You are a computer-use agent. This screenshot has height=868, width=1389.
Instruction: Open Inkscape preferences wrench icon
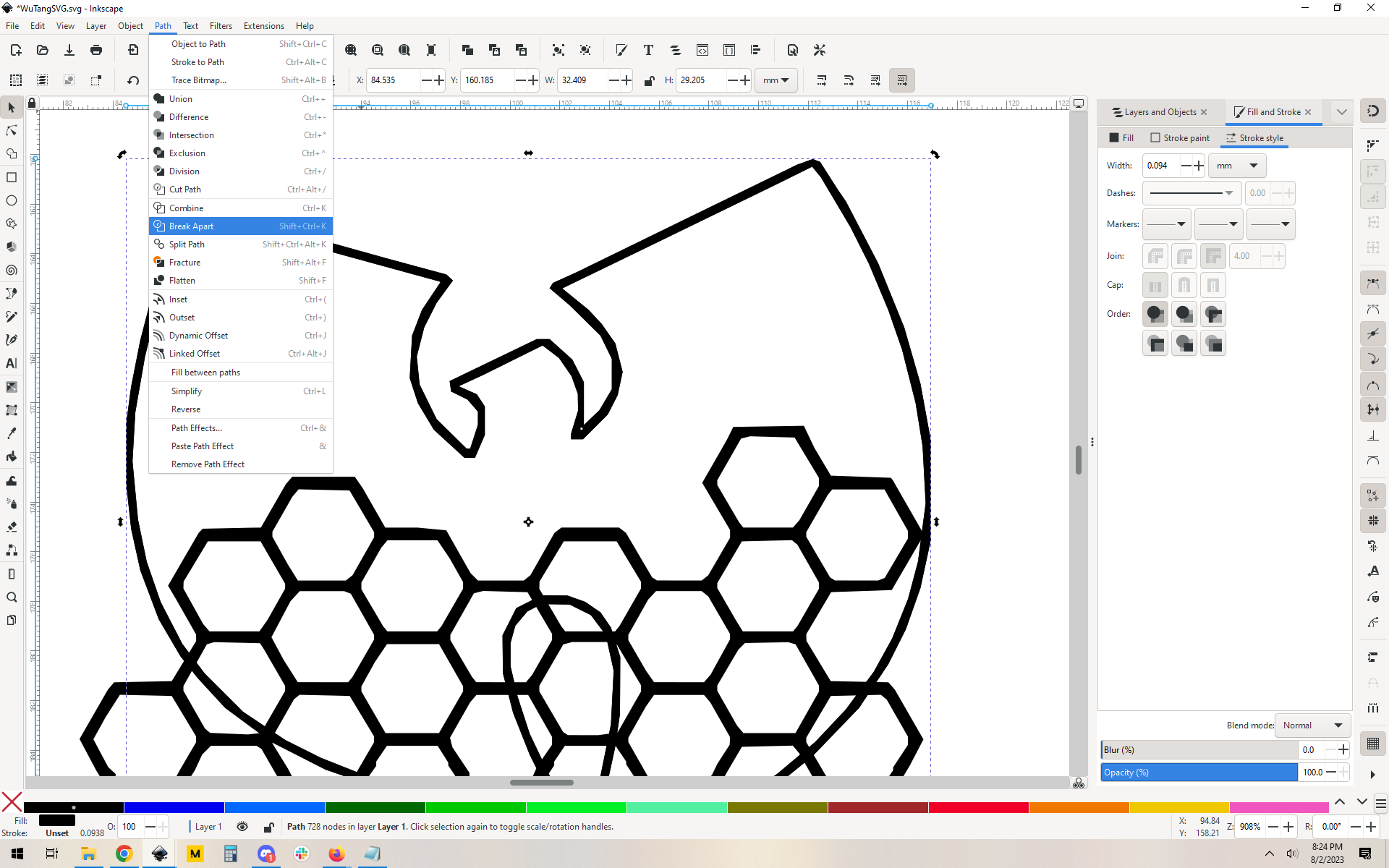tap(820, 50)
